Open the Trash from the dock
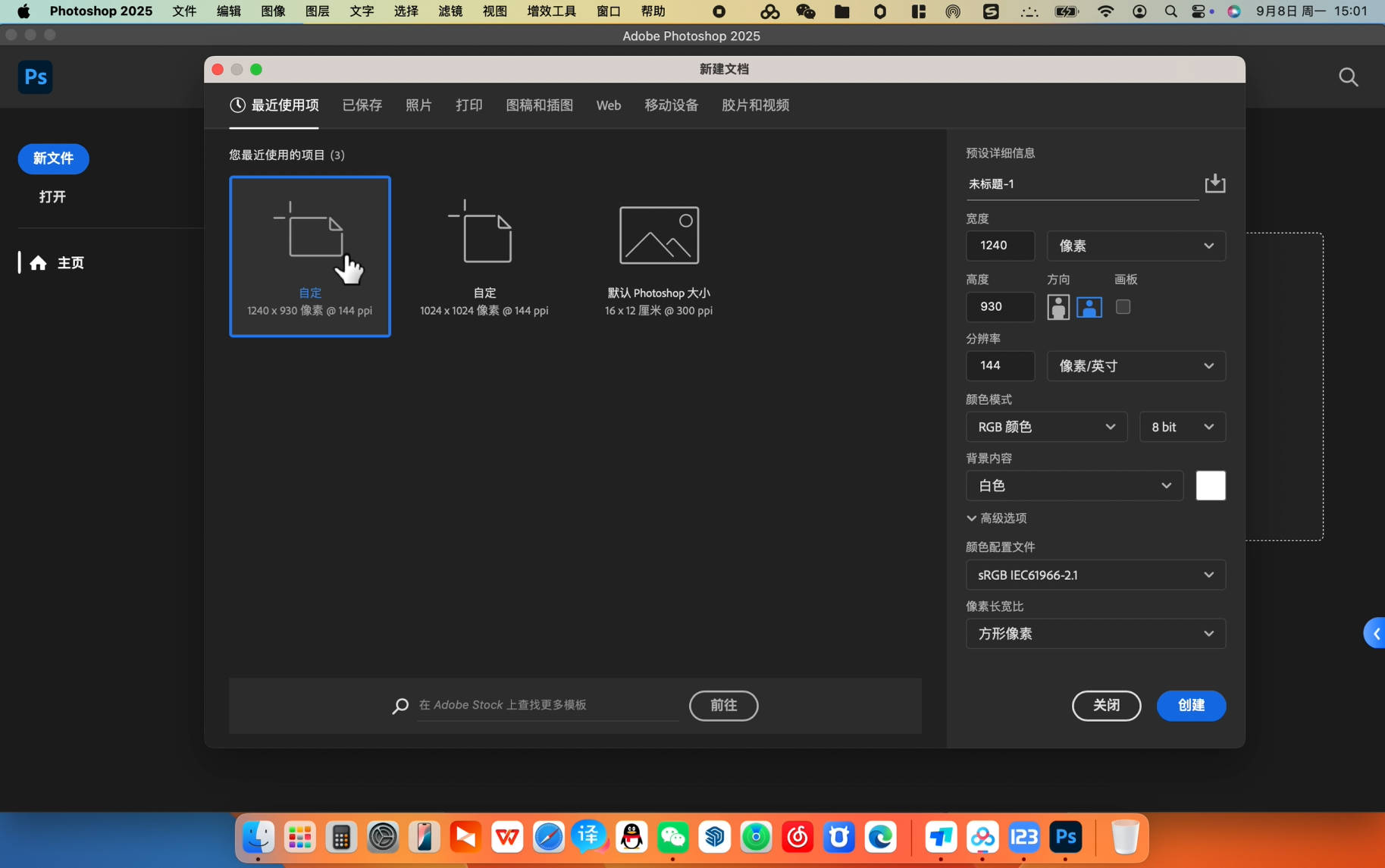Screen dimensions: 1385x868 (1125, 837)
